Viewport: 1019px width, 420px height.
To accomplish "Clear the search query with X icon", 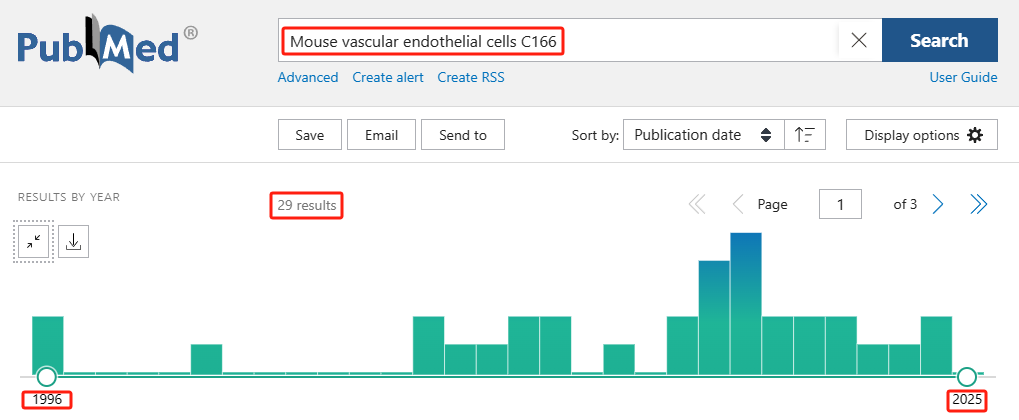I will tap(858, 41).
